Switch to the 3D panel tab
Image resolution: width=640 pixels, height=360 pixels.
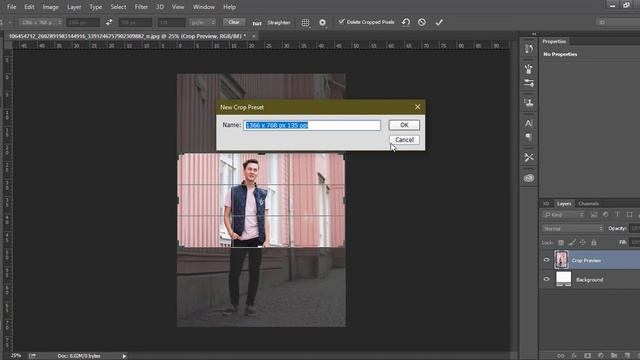coord(546,203)
